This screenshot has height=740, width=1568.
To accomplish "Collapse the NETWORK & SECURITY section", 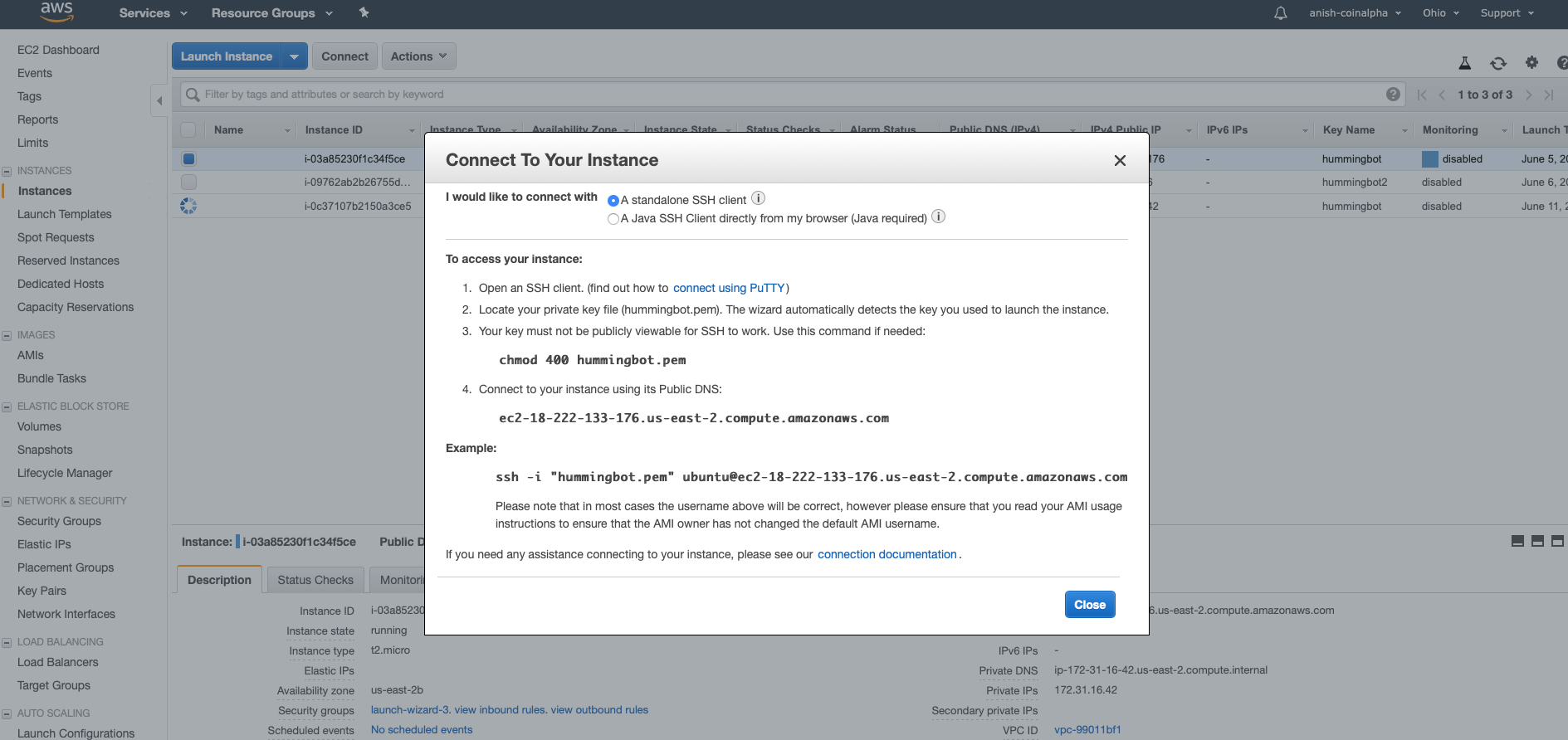I will click(x=7, y=502).
